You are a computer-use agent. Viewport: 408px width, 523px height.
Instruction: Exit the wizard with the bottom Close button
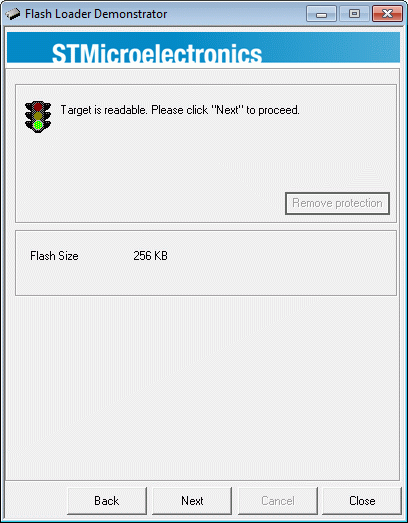tap(362, 501)
